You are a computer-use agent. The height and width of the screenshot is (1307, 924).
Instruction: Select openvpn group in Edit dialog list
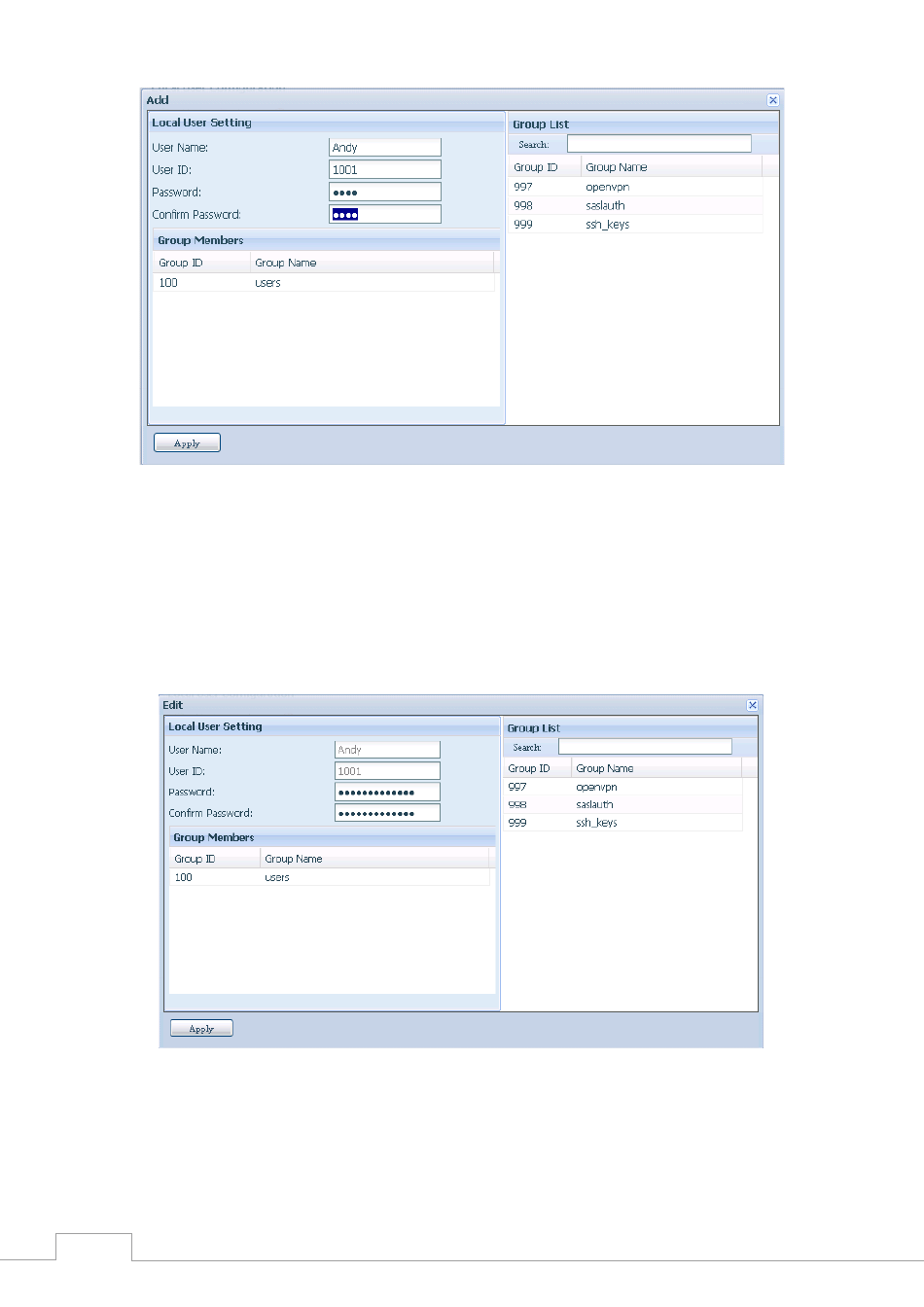[x=622, y=787]
